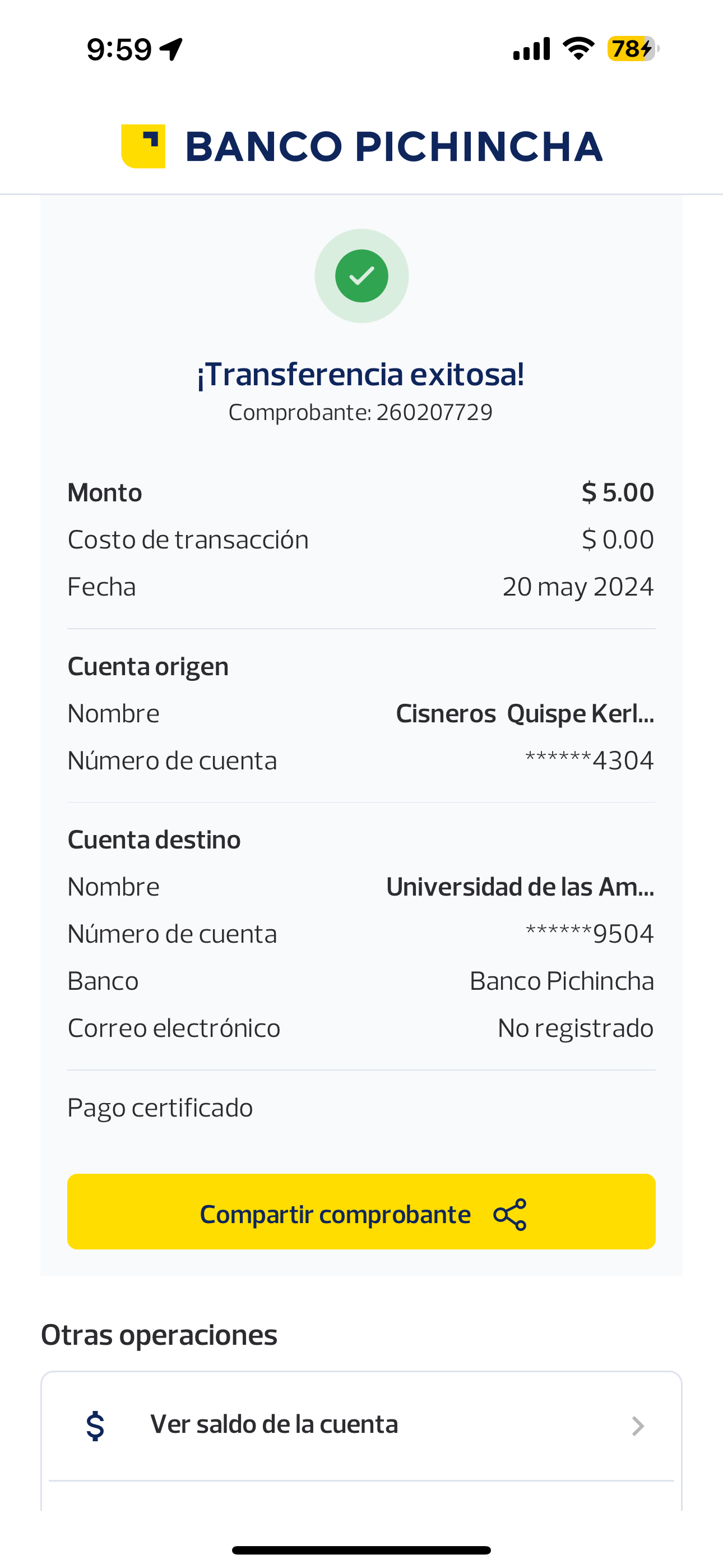This screenshot has height=1568, width=723.
Task: Tap the dollar sign balance icon
Action: tap(95, 1426)
